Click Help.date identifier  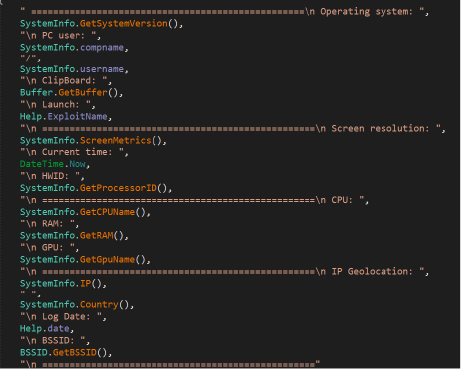coord(44,329)
